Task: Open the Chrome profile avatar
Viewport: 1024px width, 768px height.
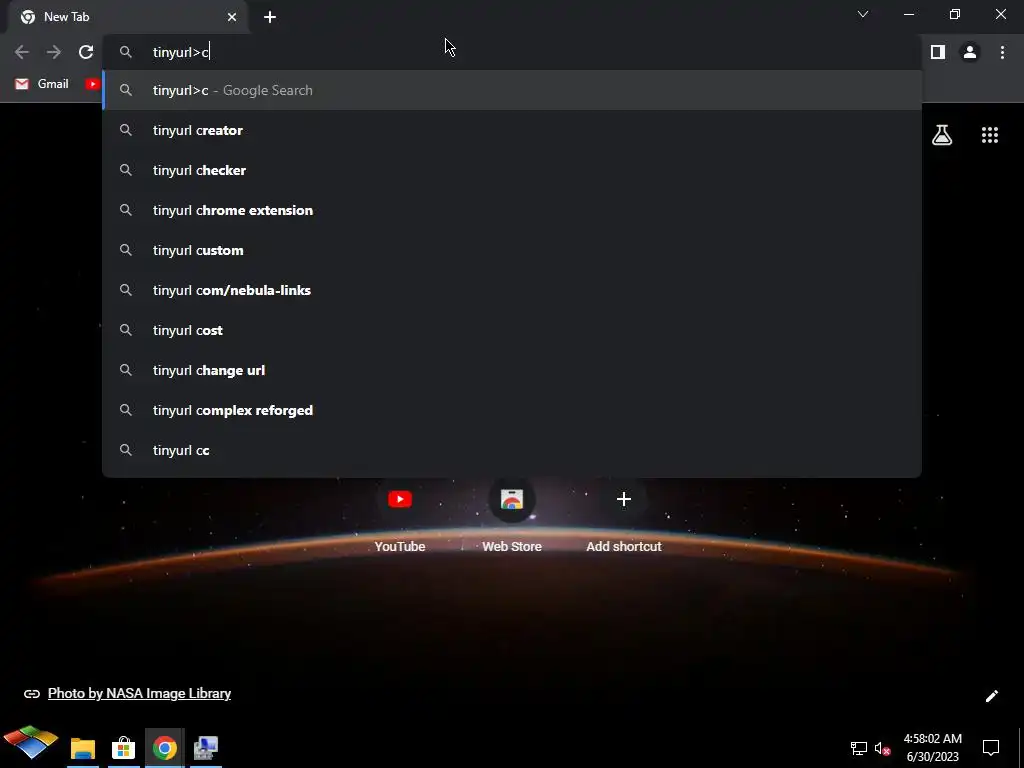Action: [970, 52]
